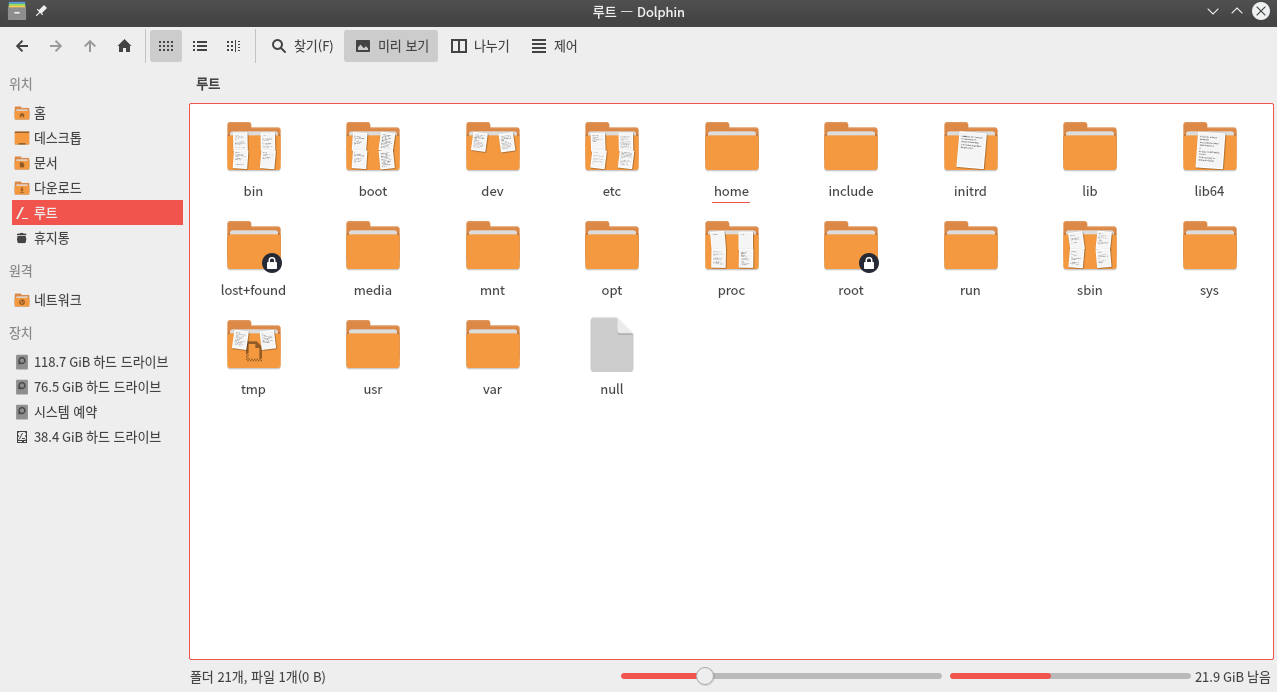Viewport: 1277px width, 692px height.
Task: Open the 118.7 GiB 하드 드라이브 device
Action: (x=97, y=362)
